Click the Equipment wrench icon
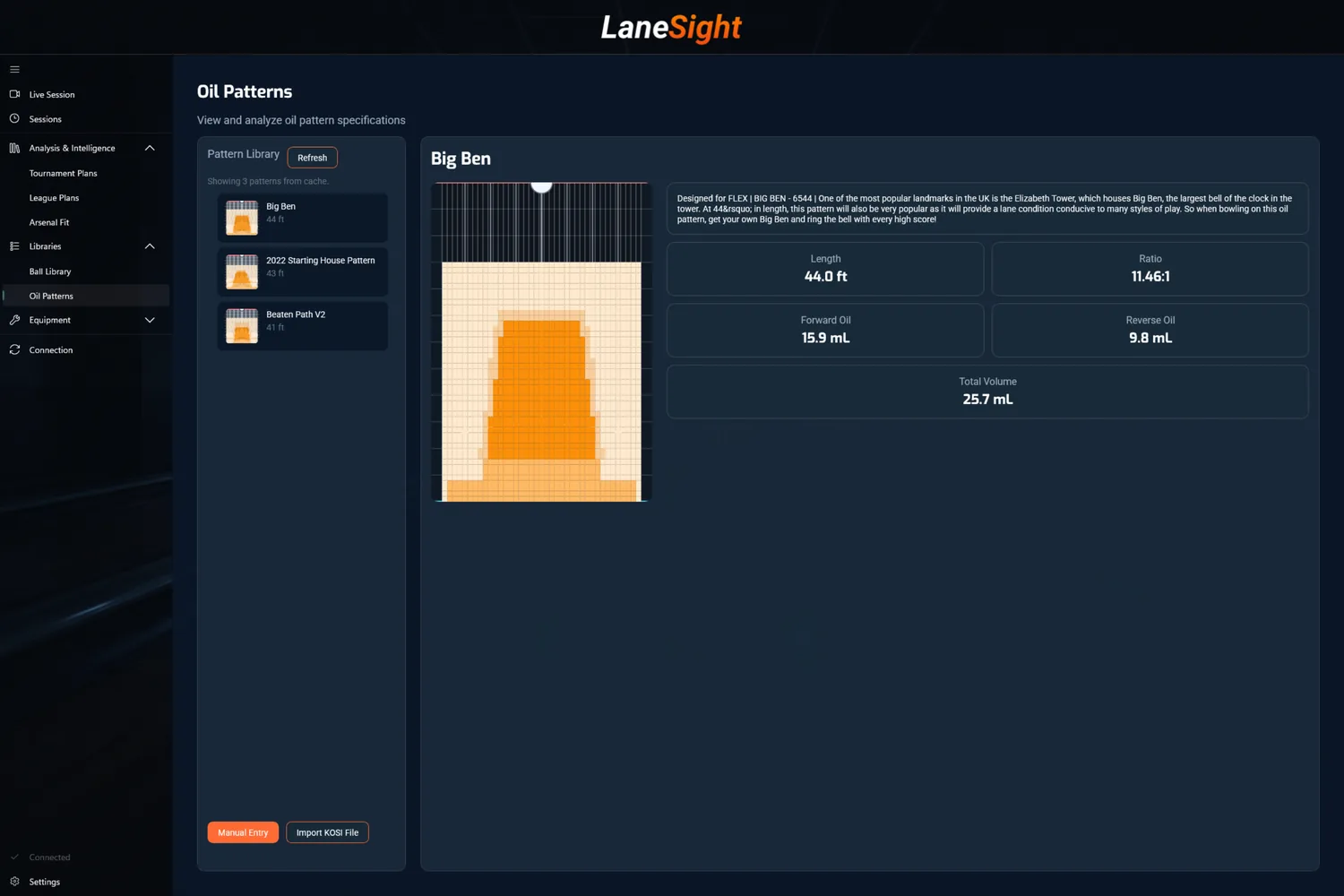The width and height of the screenshot is (1344, 896). click(x=14, y=320)
